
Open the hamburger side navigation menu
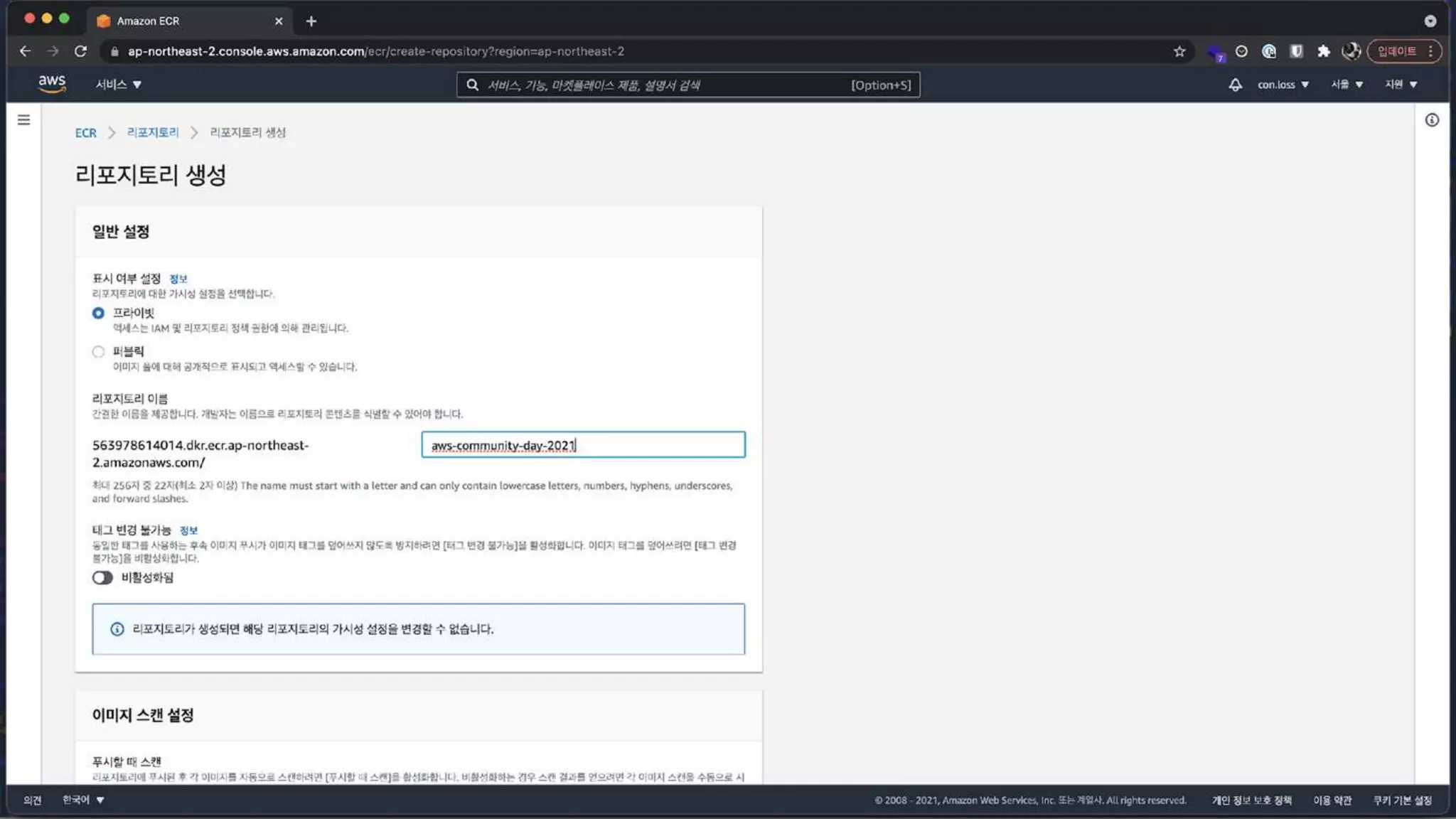[x=23, y=120]
